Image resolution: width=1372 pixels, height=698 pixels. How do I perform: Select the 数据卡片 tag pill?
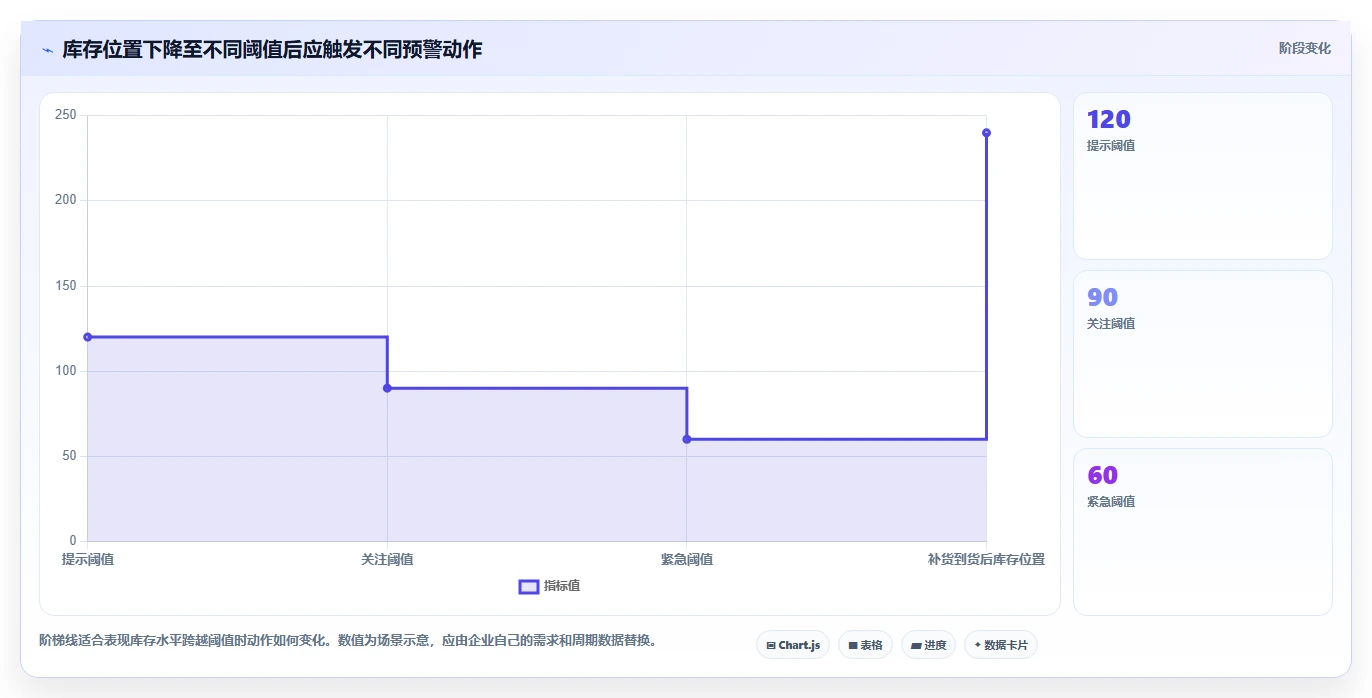[x=1000, y=645]
